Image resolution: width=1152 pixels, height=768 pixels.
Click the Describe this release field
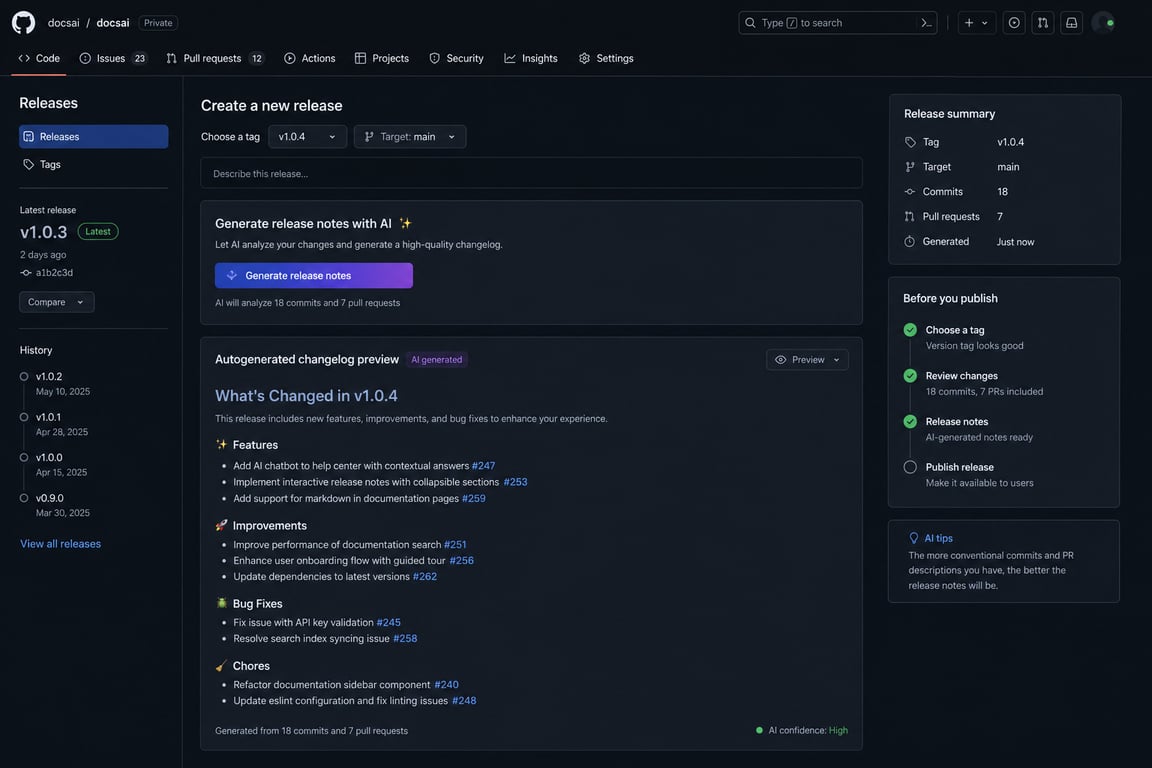coord(531,173)
